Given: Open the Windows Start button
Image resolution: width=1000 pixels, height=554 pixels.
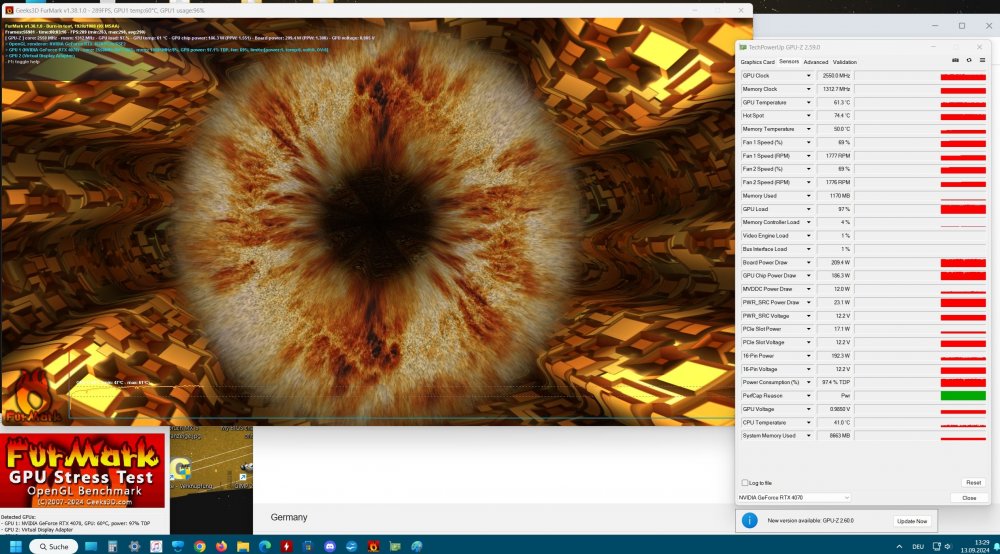Looking at the screenshot, I should click(16, 546).
